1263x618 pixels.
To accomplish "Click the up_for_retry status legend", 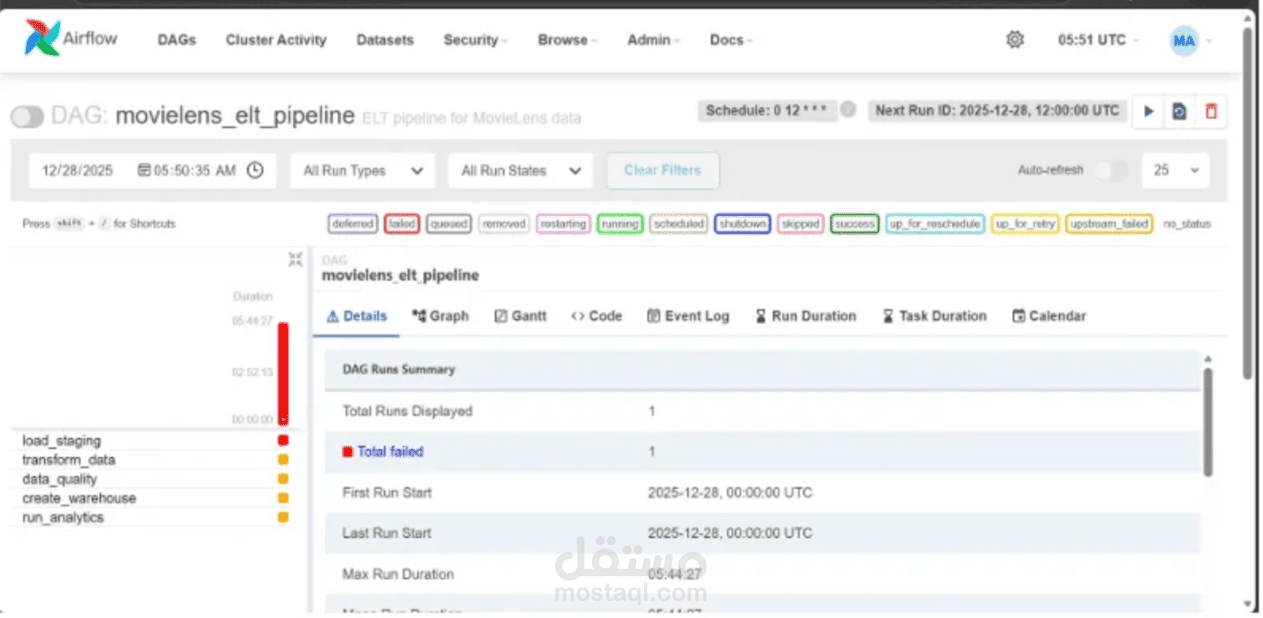I will (1025, 224).
